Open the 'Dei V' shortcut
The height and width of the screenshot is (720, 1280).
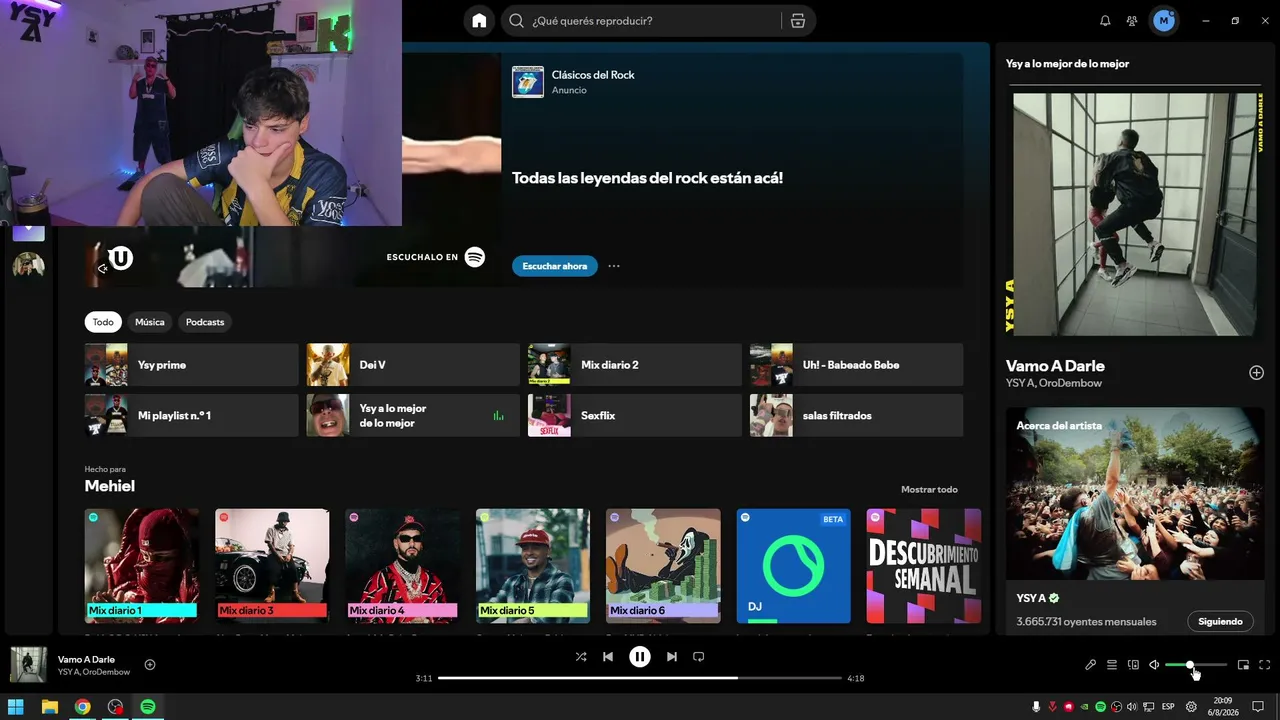pos(413,365)
